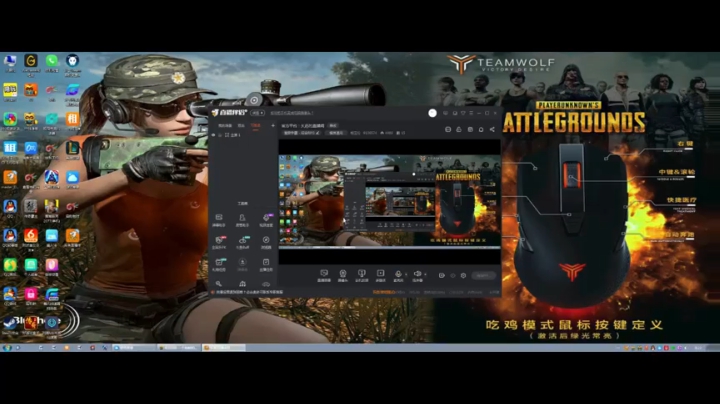The height and width of the screenshot is (404, 720).
Task: Toggle the eye visibility icon on the scene row
Action: coord(213,135)
